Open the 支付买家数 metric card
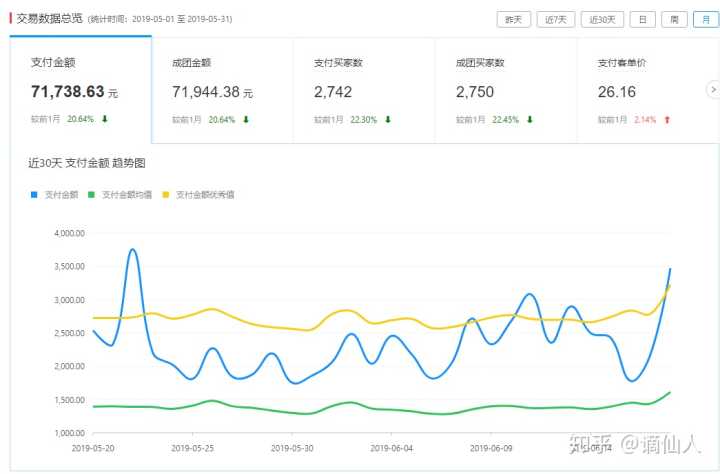This screenshot has height=474, width=720. point(364,90)
